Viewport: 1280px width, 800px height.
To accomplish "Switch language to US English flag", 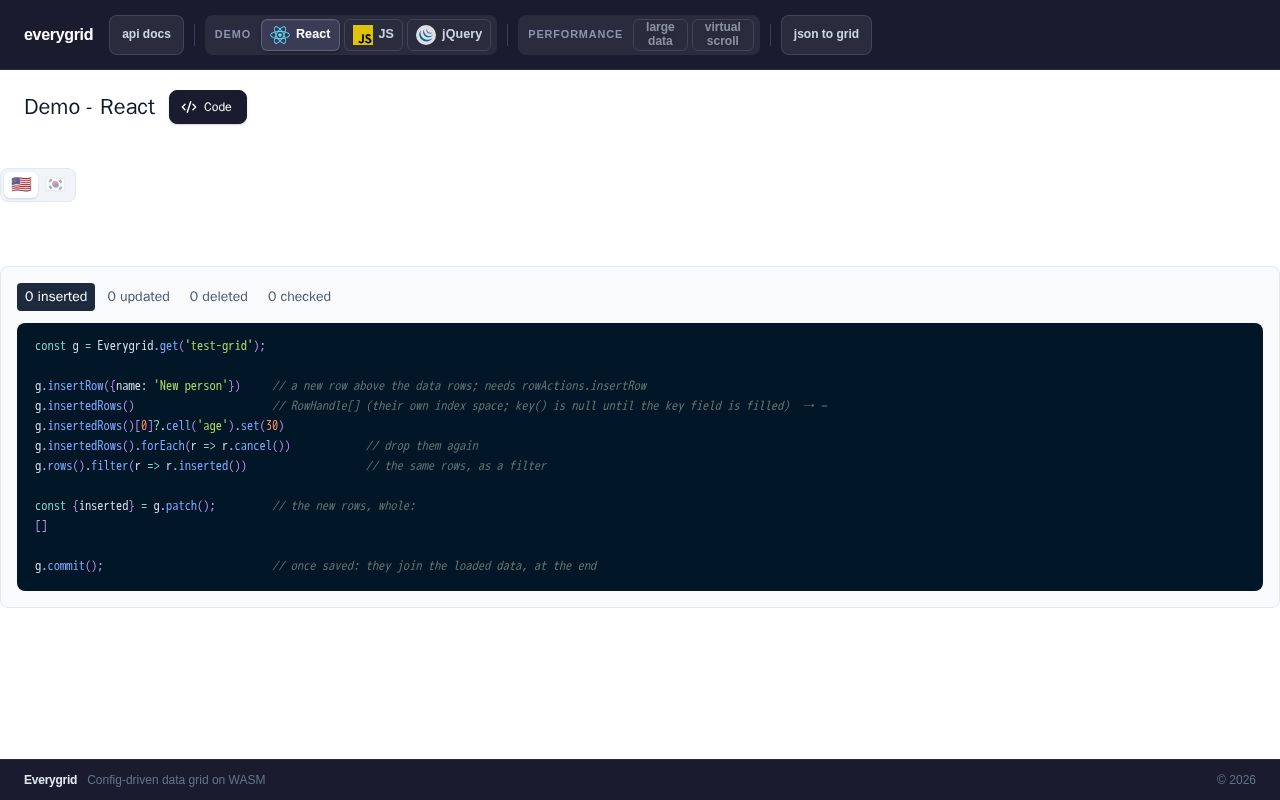I will [21, 185].
